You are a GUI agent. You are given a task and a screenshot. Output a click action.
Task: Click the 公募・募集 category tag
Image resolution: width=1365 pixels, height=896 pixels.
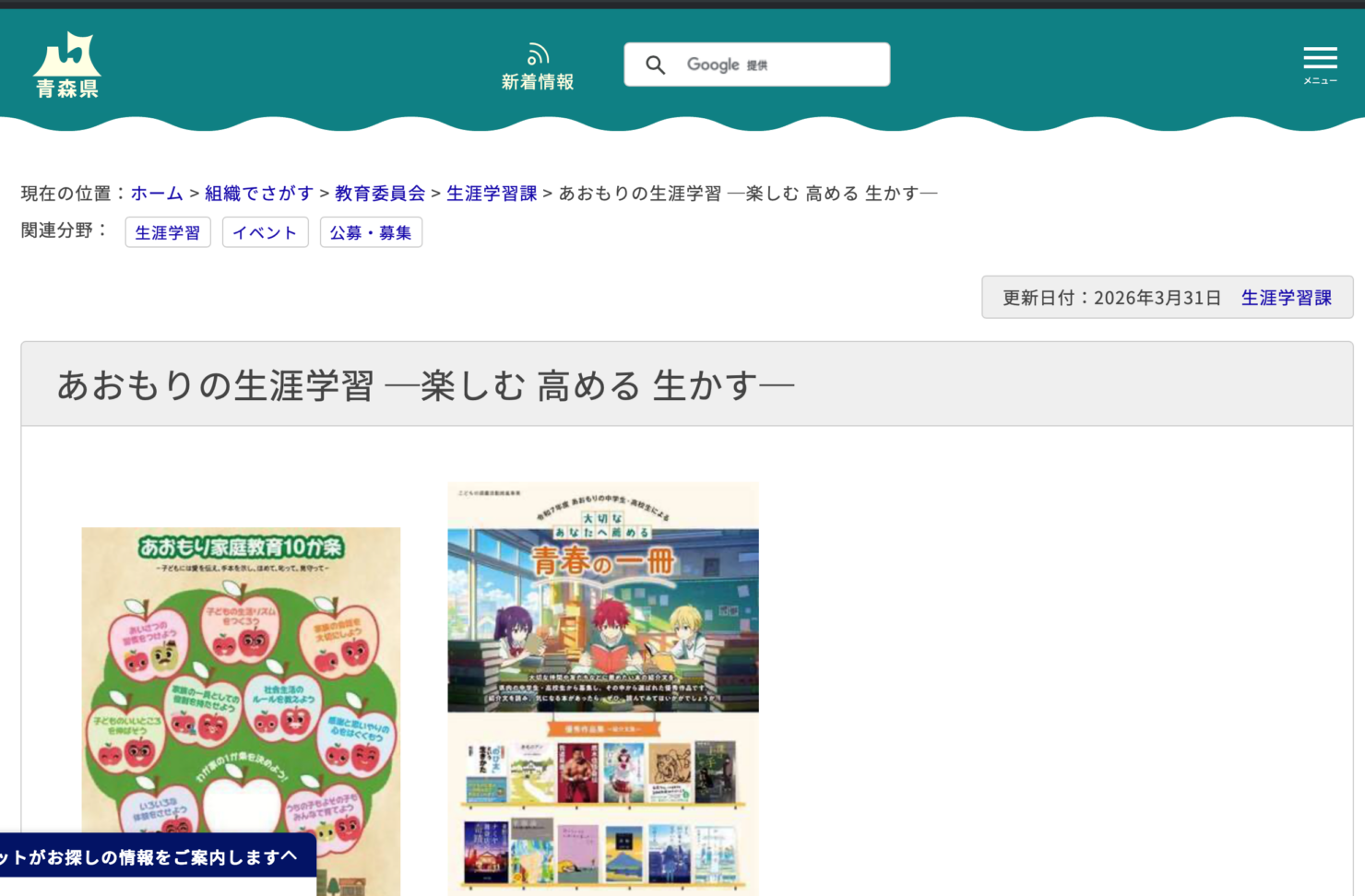coord(371,232)
